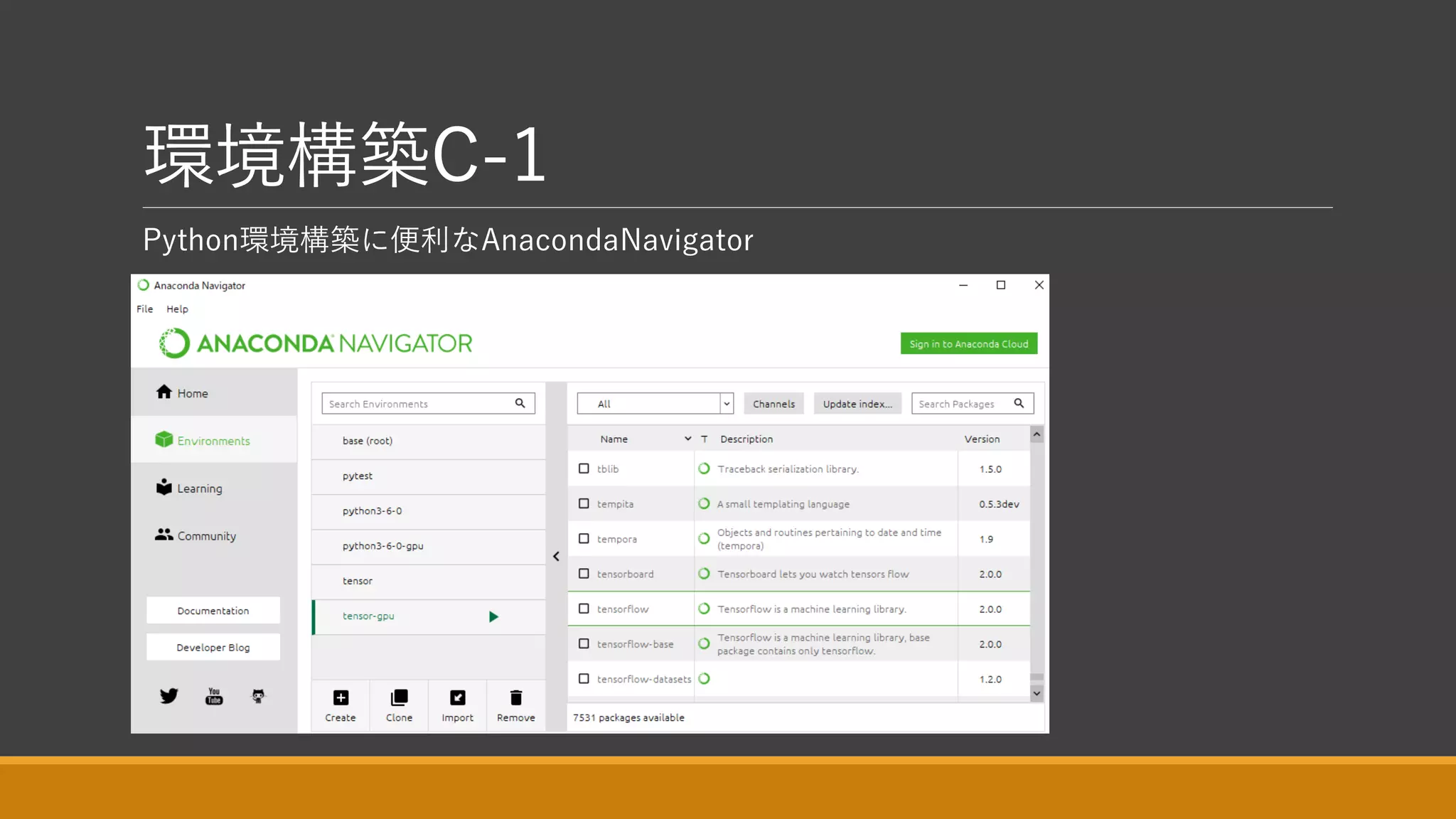Remove the selected environment
The width and height of the screenshot is (1456, 819).
pyautogui.click(x=516, y=705)
